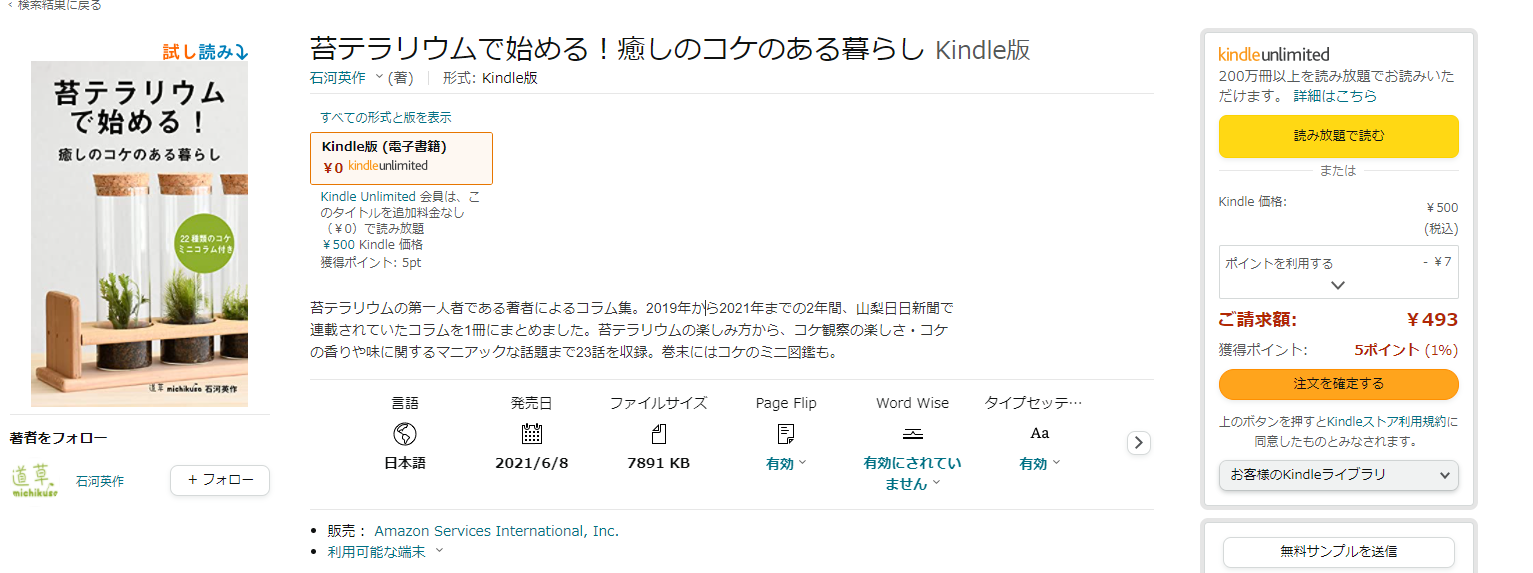Viewport: 1533px width, 573px height.
Task: Open the book cover 試し読み preview
Action: pyautogui.click(x=139, y=233)
